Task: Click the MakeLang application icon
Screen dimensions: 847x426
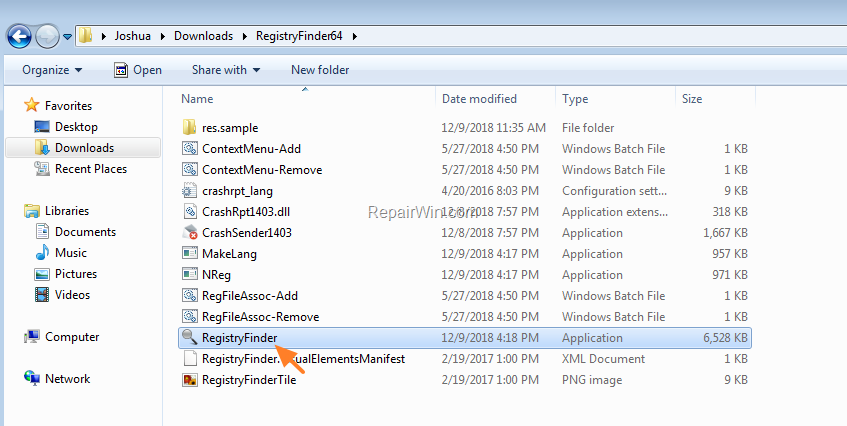Action: pos(190,253)
